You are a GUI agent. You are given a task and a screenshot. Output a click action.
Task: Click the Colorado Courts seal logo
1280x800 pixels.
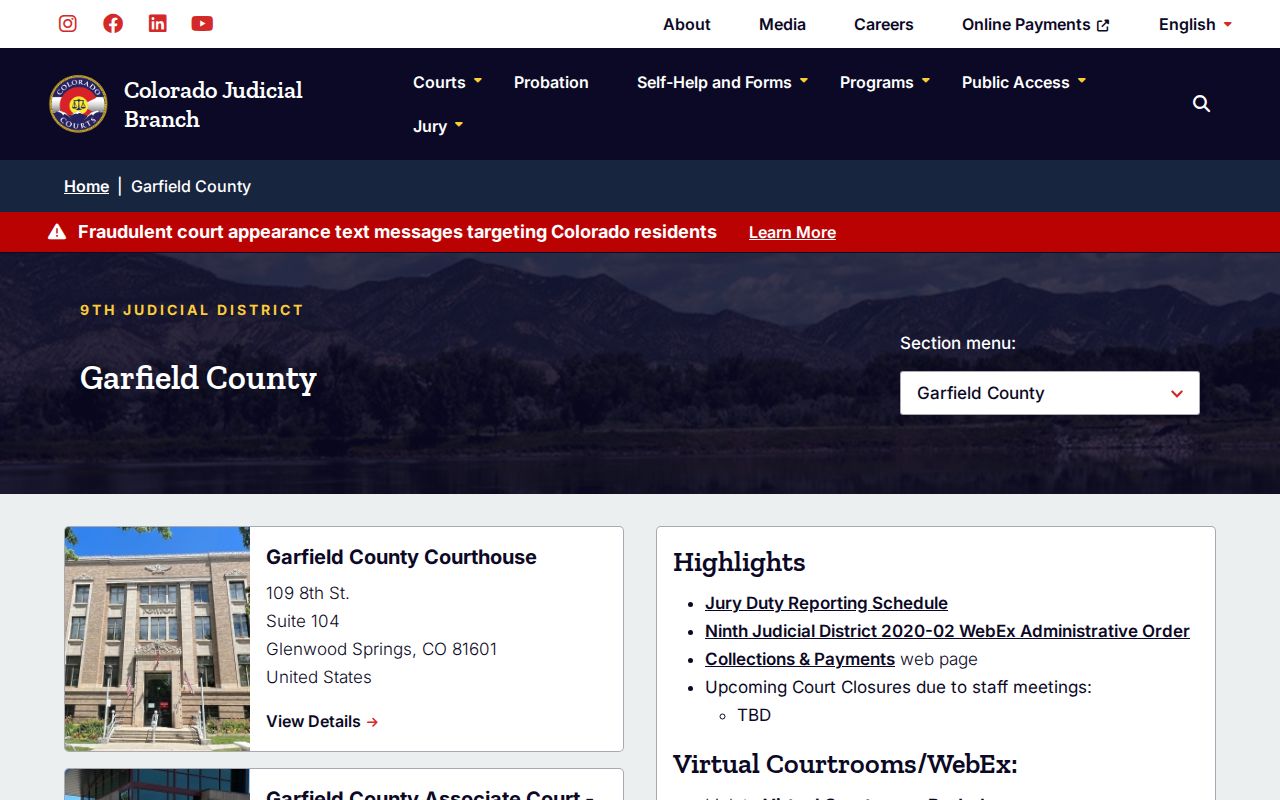78,104
